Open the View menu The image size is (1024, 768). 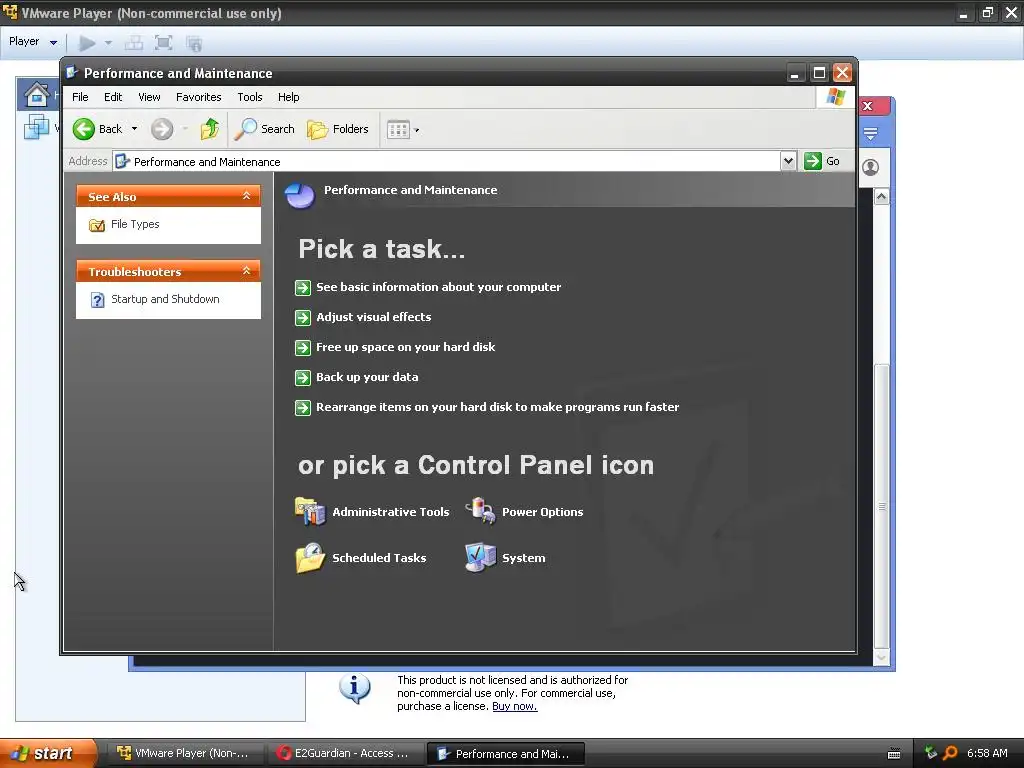pyautogui.click(x=149, y=97)
